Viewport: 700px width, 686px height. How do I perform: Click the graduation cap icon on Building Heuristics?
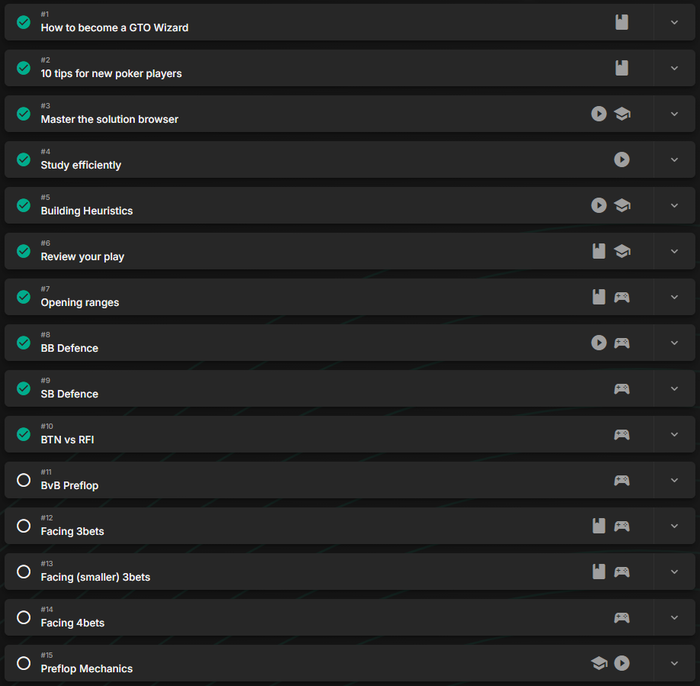tap(622, 205)
